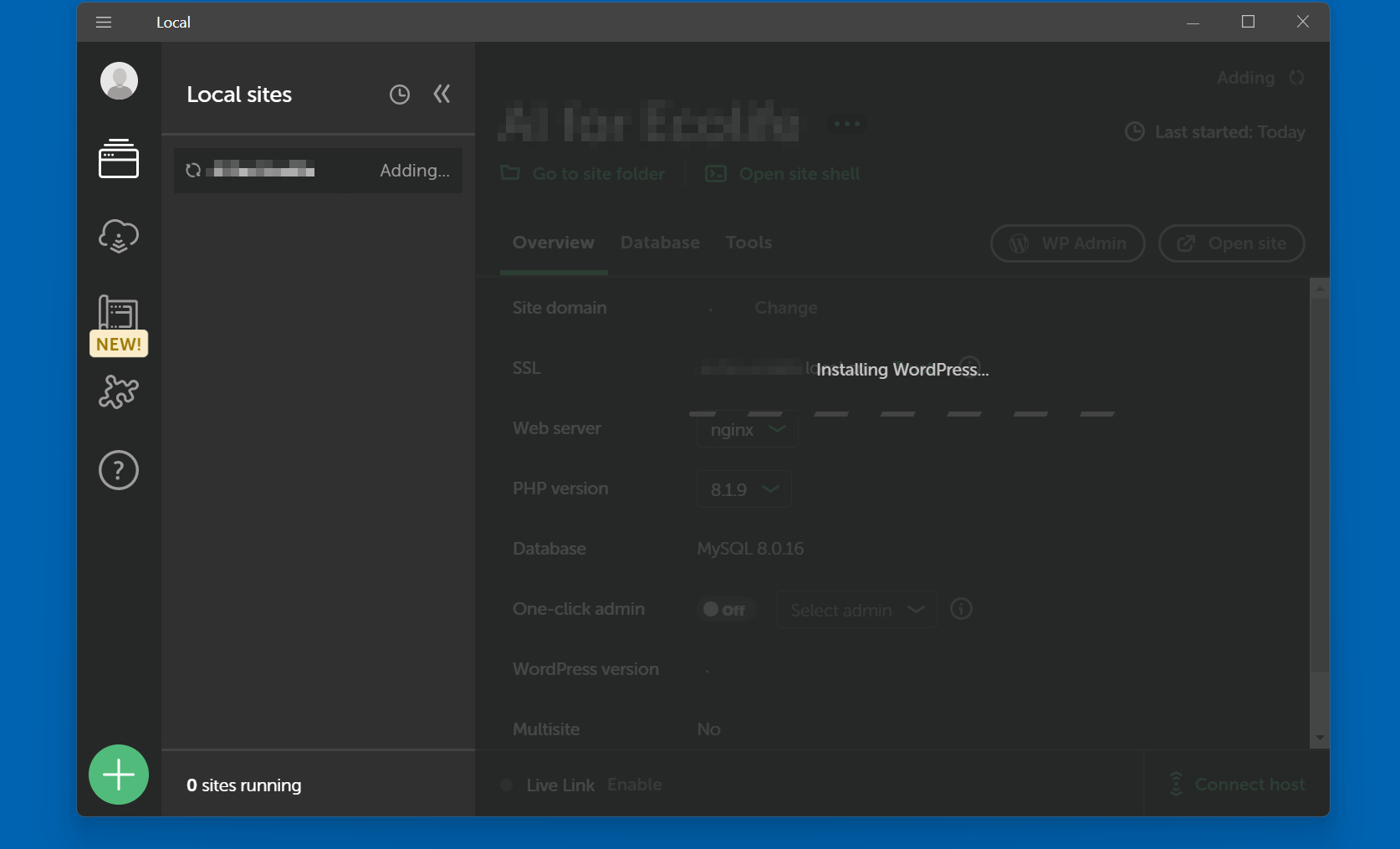
Task: Open the user account avatar
Action: pos(119,81)
